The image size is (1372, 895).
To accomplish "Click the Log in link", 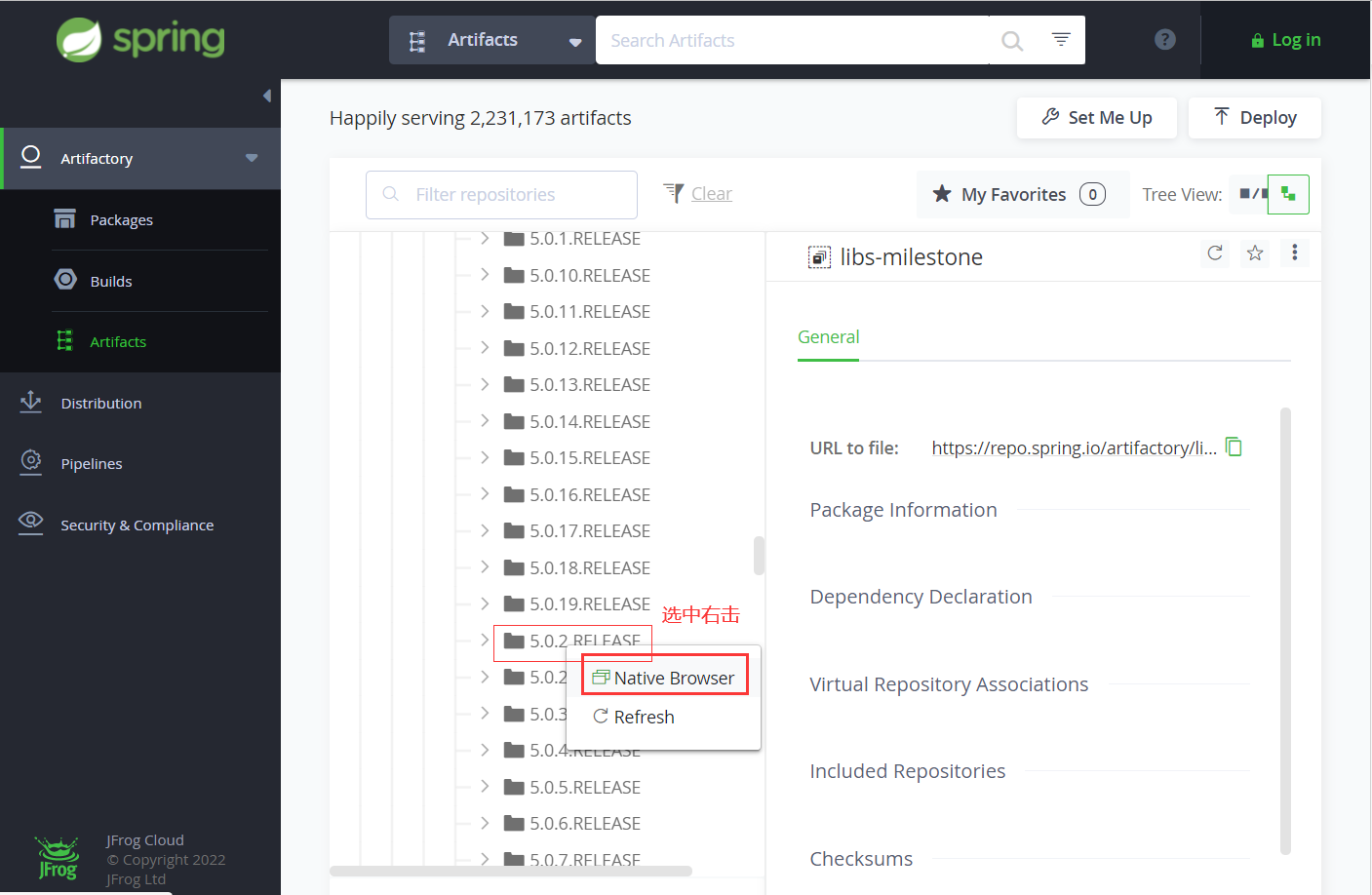I will tap(1285, 40).
